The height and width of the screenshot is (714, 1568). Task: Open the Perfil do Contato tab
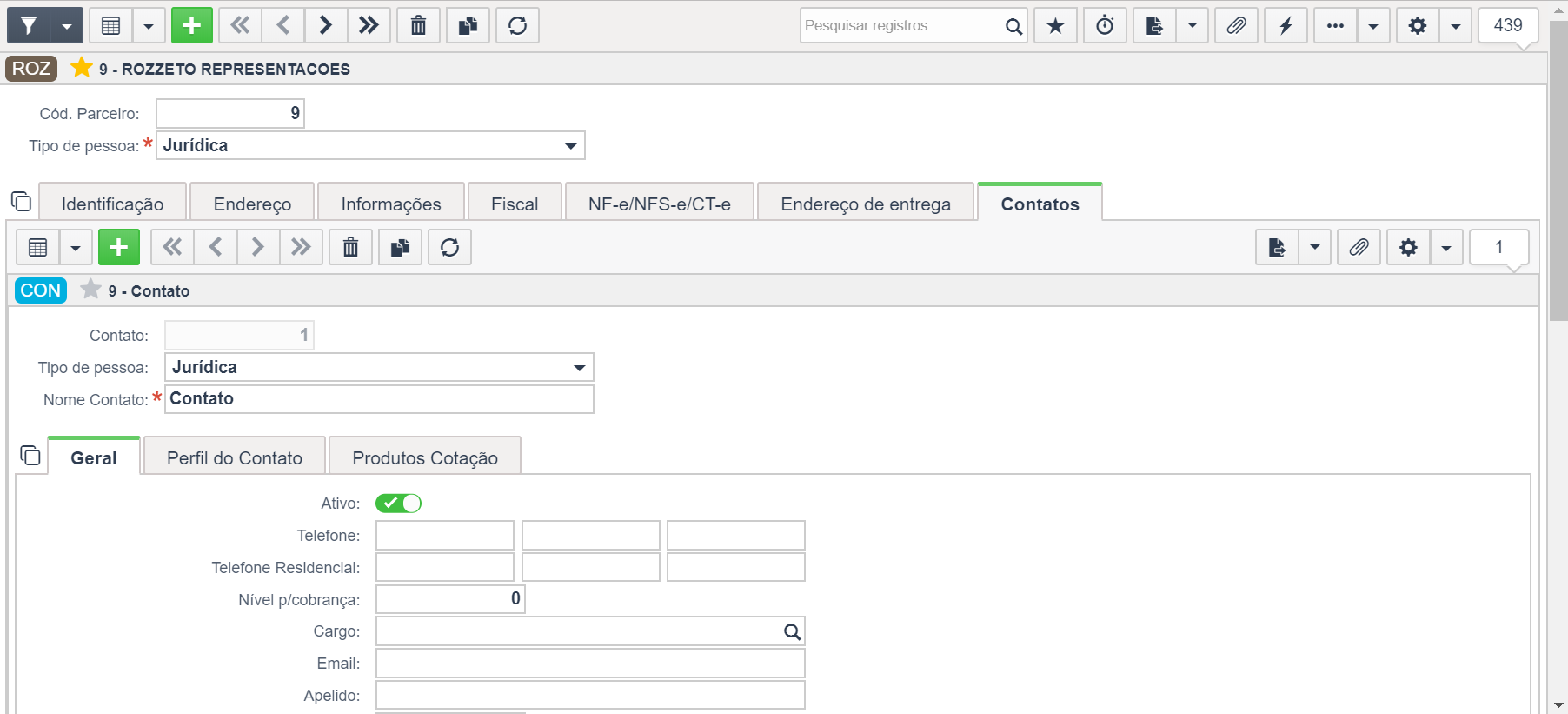[x=235, y=457]
